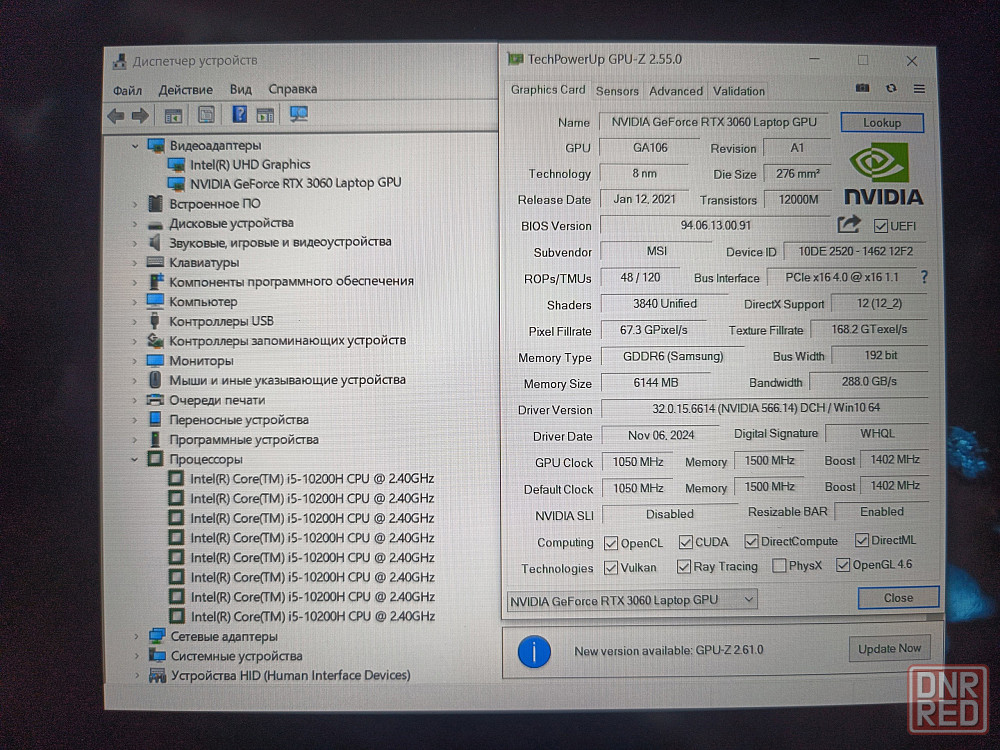The width and height of the screenshot is (1000, 750).
Task: Toggle the OpenGL 4.6 checkbox
Action: [x=842, y=565]
